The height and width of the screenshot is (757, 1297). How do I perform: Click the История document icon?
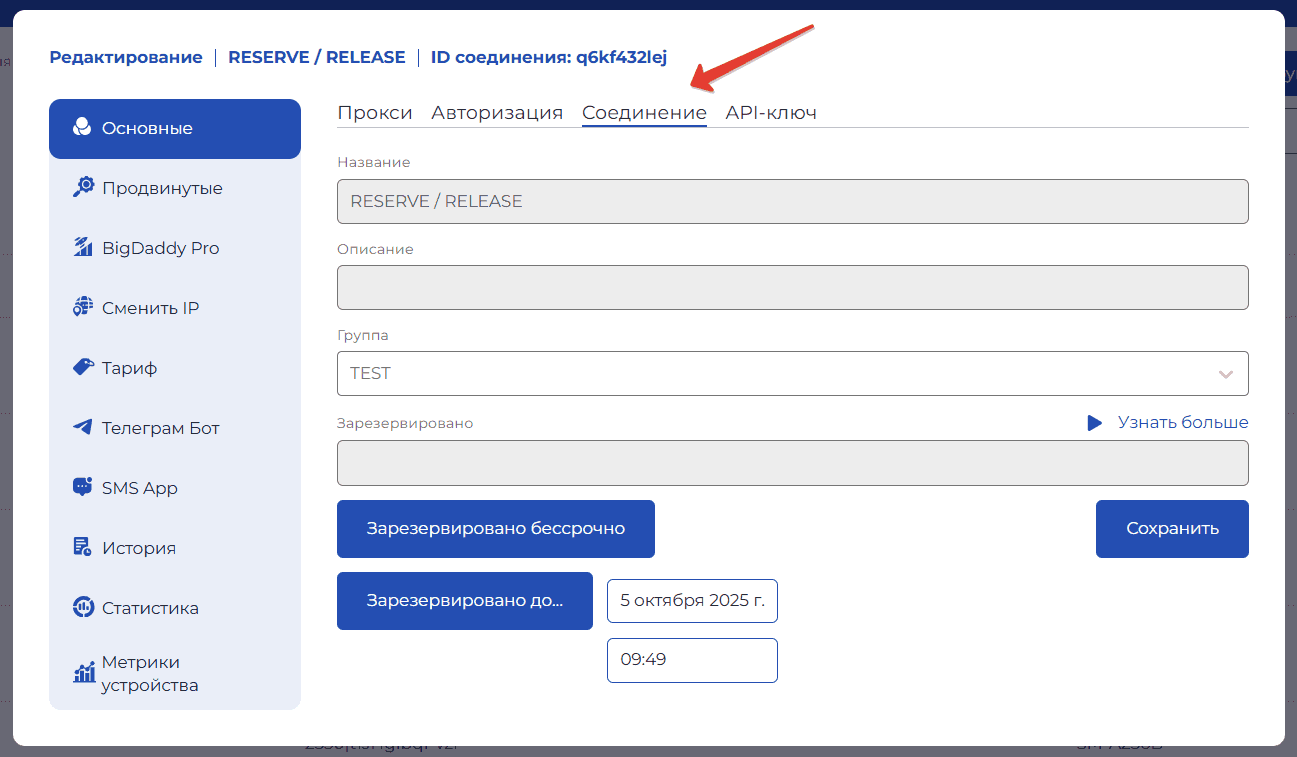tap(83, 548)
